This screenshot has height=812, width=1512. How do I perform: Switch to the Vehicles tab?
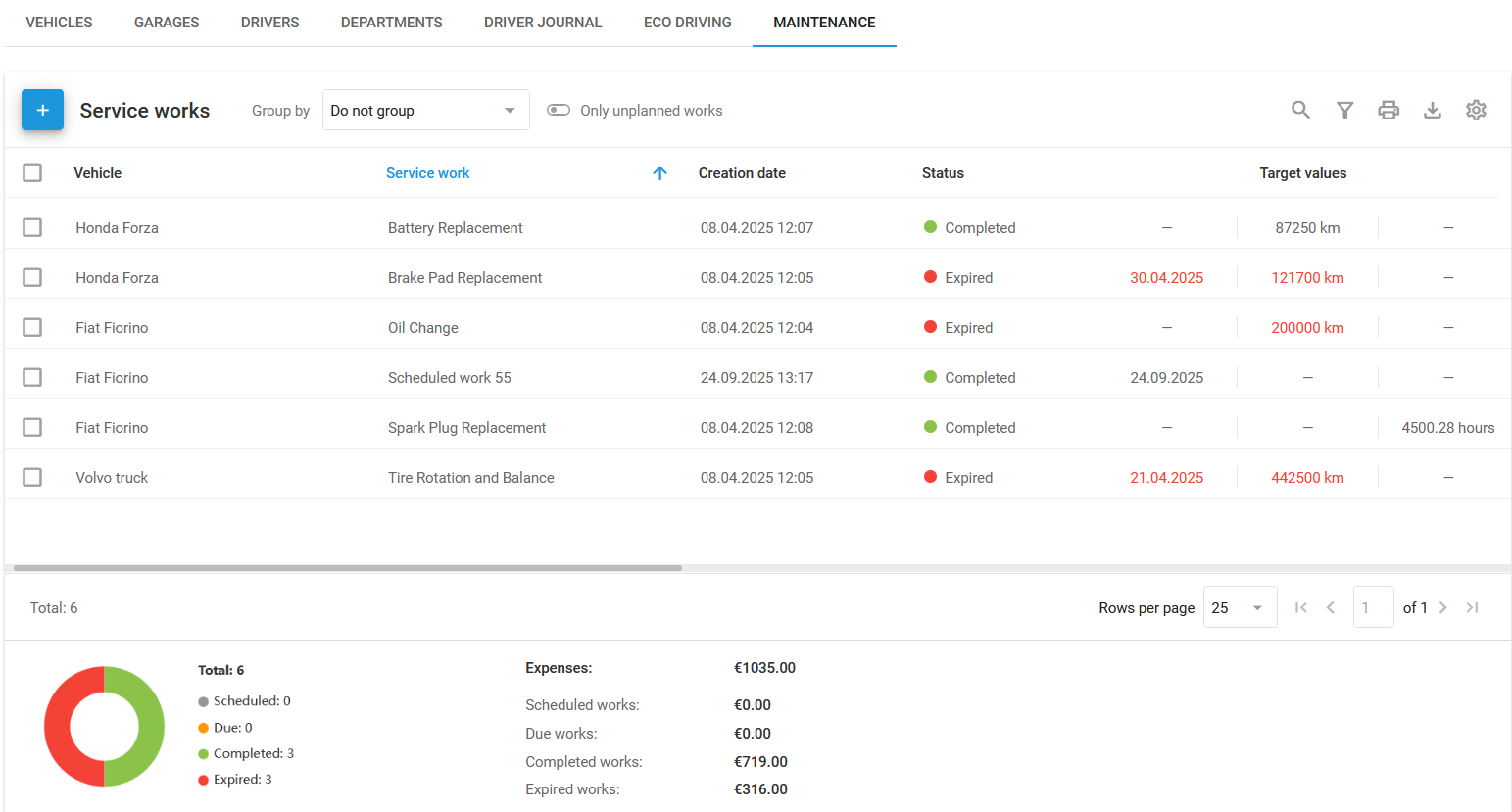click(59, 23)
